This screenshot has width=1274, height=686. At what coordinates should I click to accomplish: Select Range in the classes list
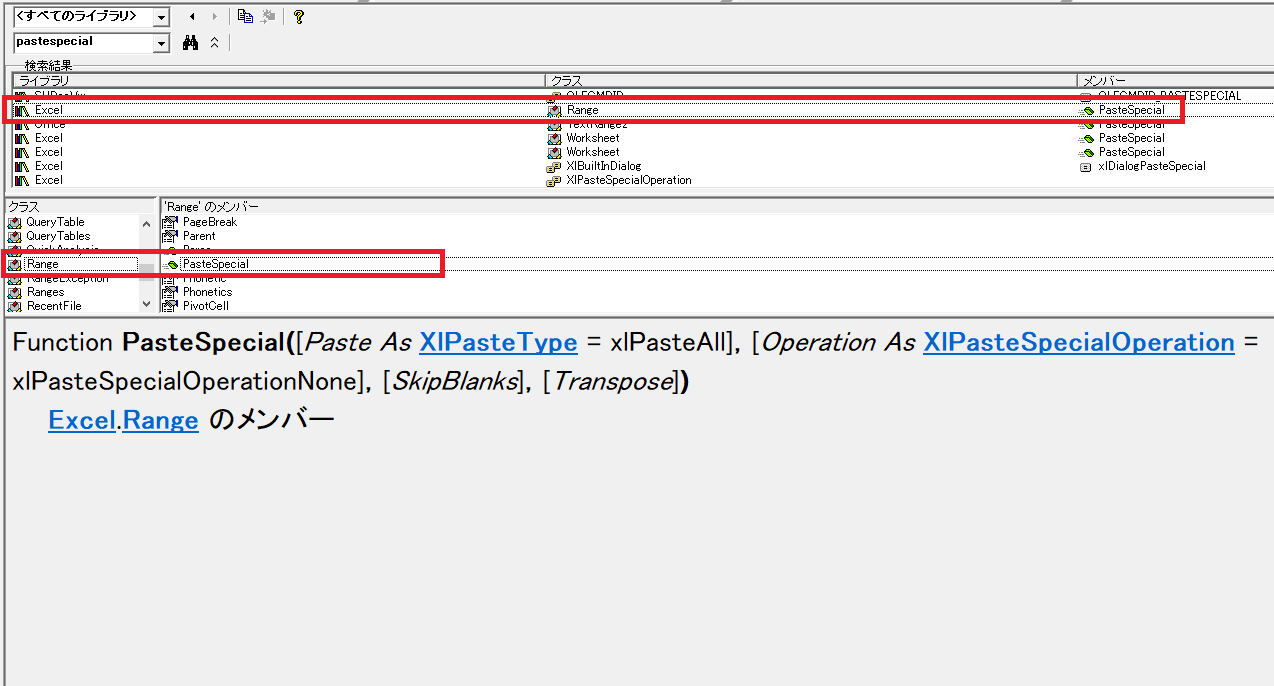coord(42,264)
